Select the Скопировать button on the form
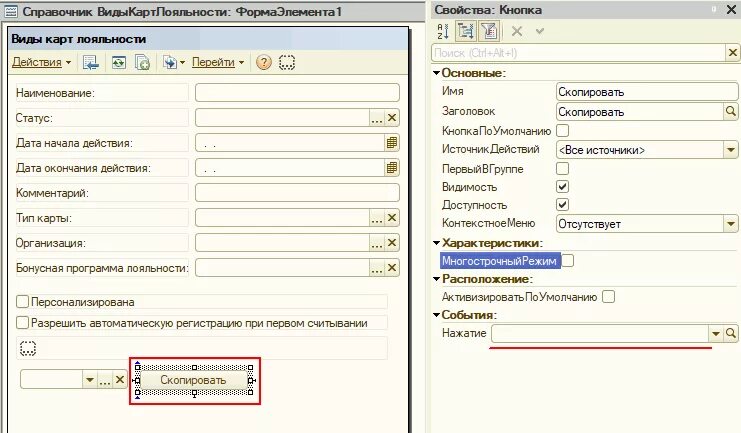741x433 pixels. coord(193,380)
